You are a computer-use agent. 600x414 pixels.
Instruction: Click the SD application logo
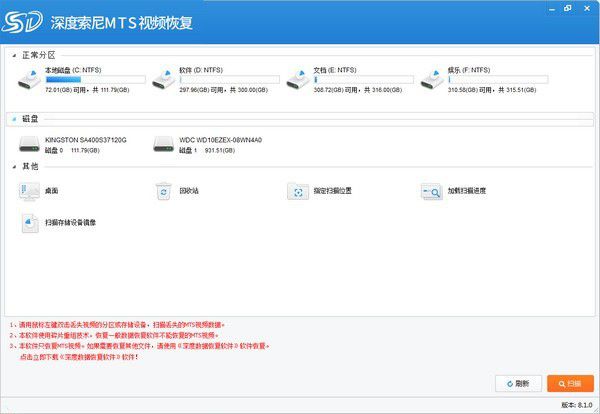pos(22,22)
